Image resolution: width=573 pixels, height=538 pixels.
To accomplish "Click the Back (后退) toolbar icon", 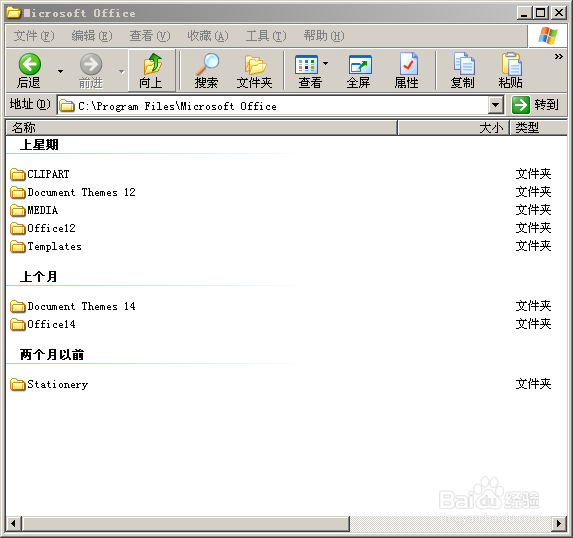I will tap(29, 64).
